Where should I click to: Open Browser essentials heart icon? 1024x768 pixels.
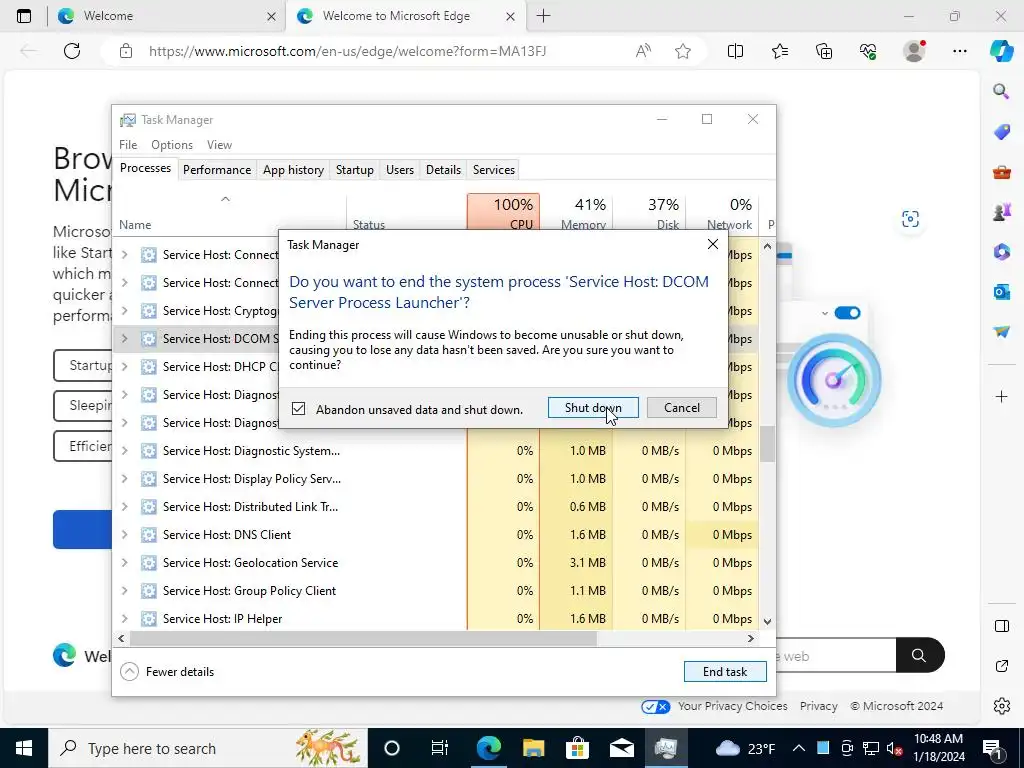pyautogui.click(x=868, y=51)
